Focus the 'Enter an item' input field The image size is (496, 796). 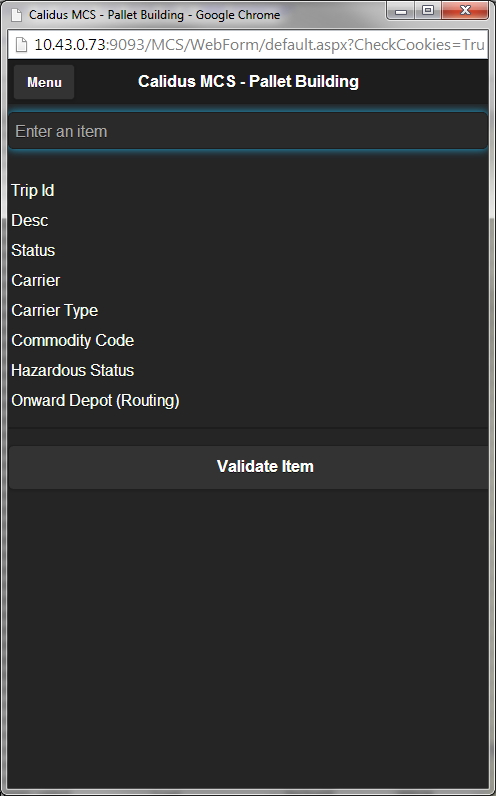(248, 131)
